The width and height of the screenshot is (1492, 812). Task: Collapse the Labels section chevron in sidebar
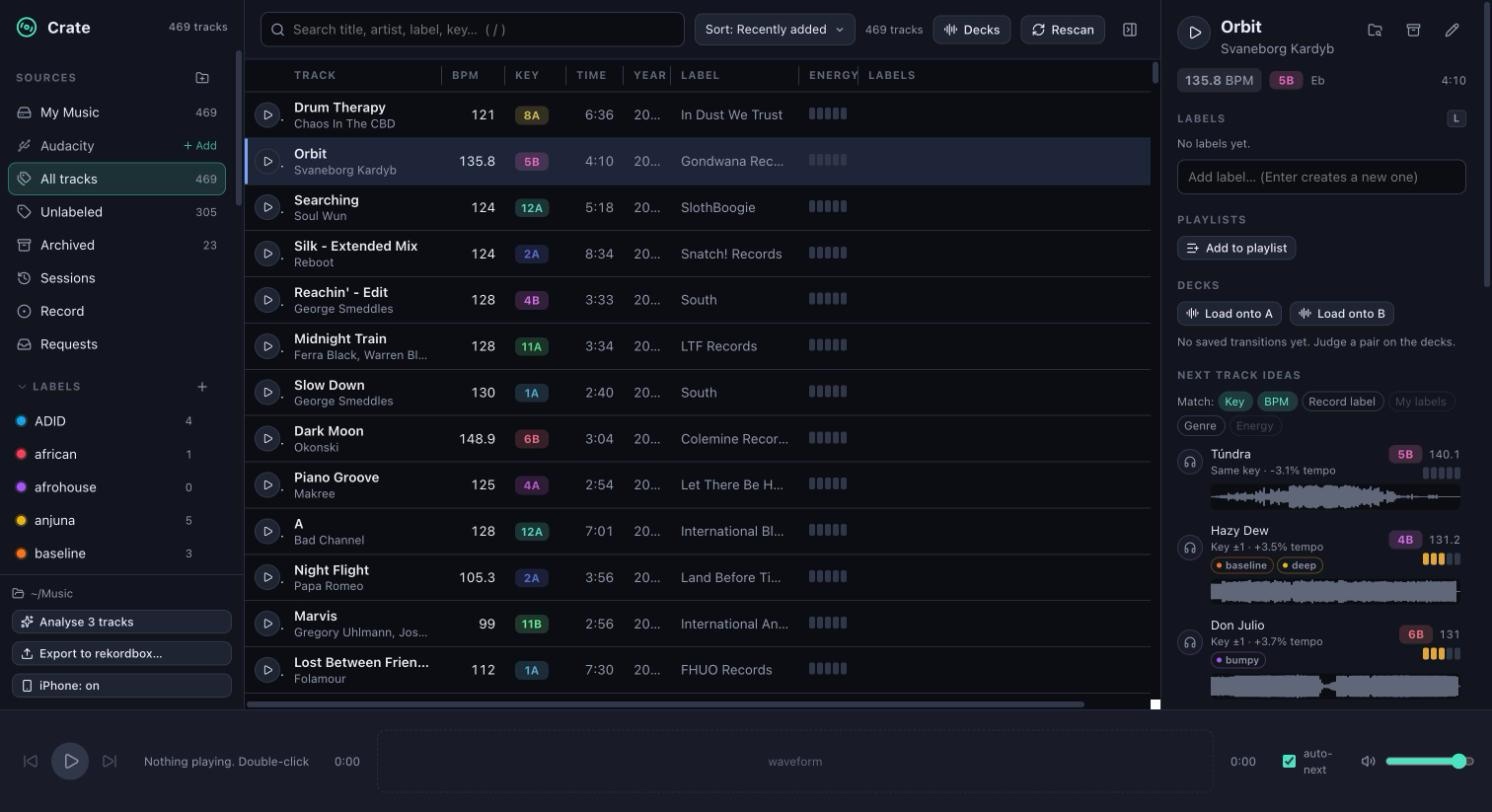point(22,386)
